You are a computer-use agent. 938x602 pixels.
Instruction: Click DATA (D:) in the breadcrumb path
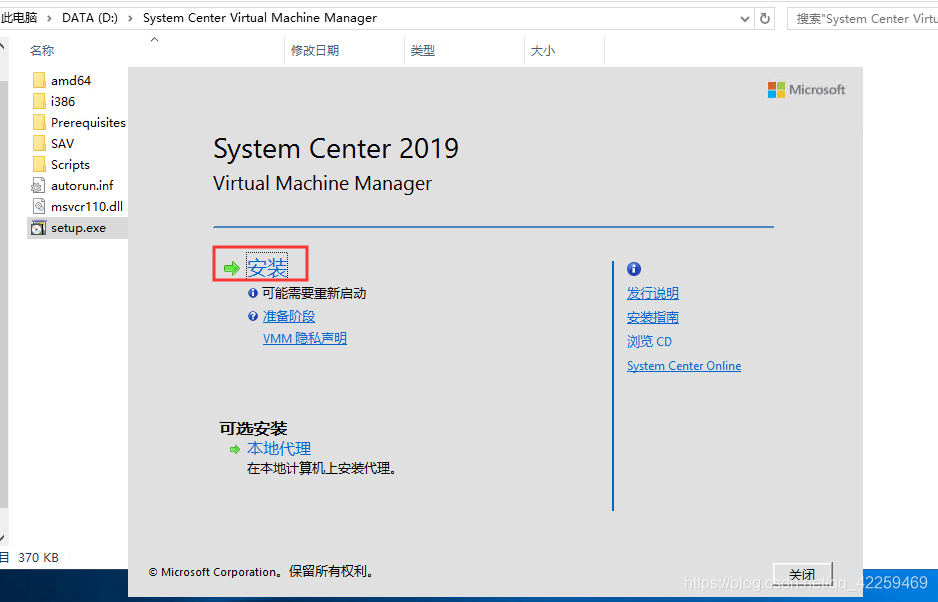tap(90, 18)
